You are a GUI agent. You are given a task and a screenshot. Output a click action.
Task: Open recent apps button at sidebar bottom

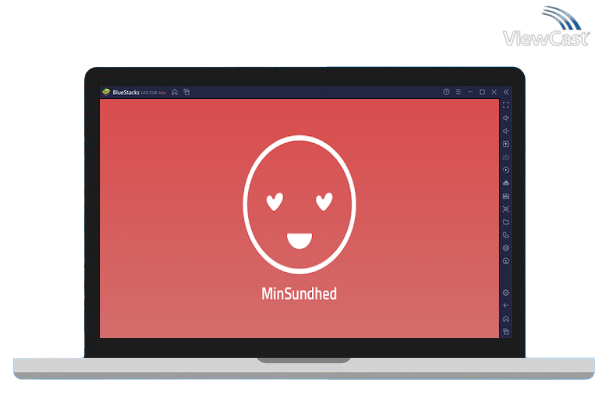pos(506,331)
